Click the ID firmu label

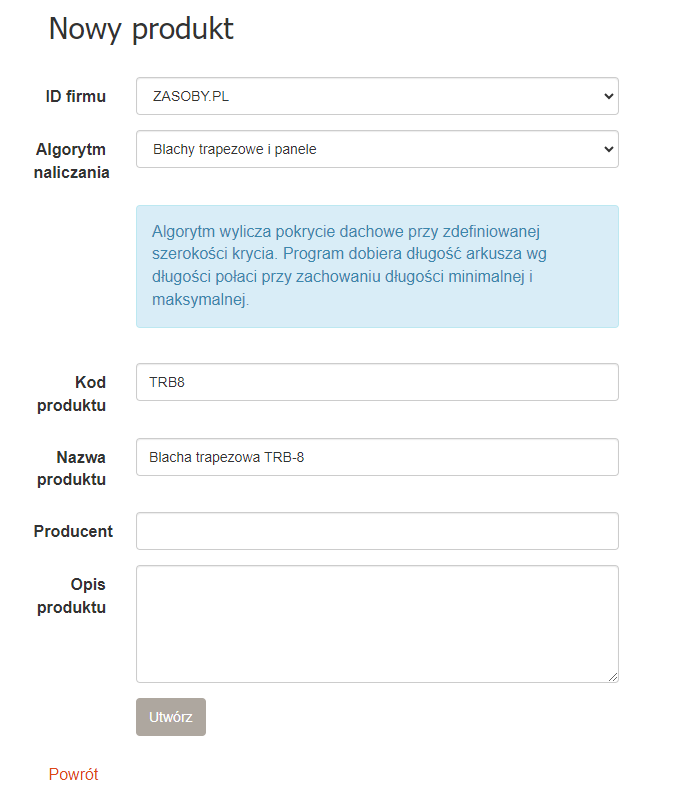point(76,97)
